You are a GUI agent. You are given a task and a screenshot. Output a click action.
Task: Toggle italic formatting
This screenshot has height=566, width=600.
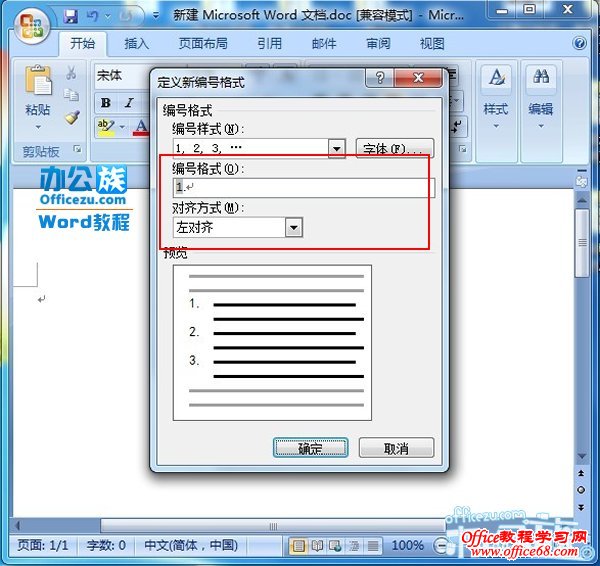tap(129, 103)
